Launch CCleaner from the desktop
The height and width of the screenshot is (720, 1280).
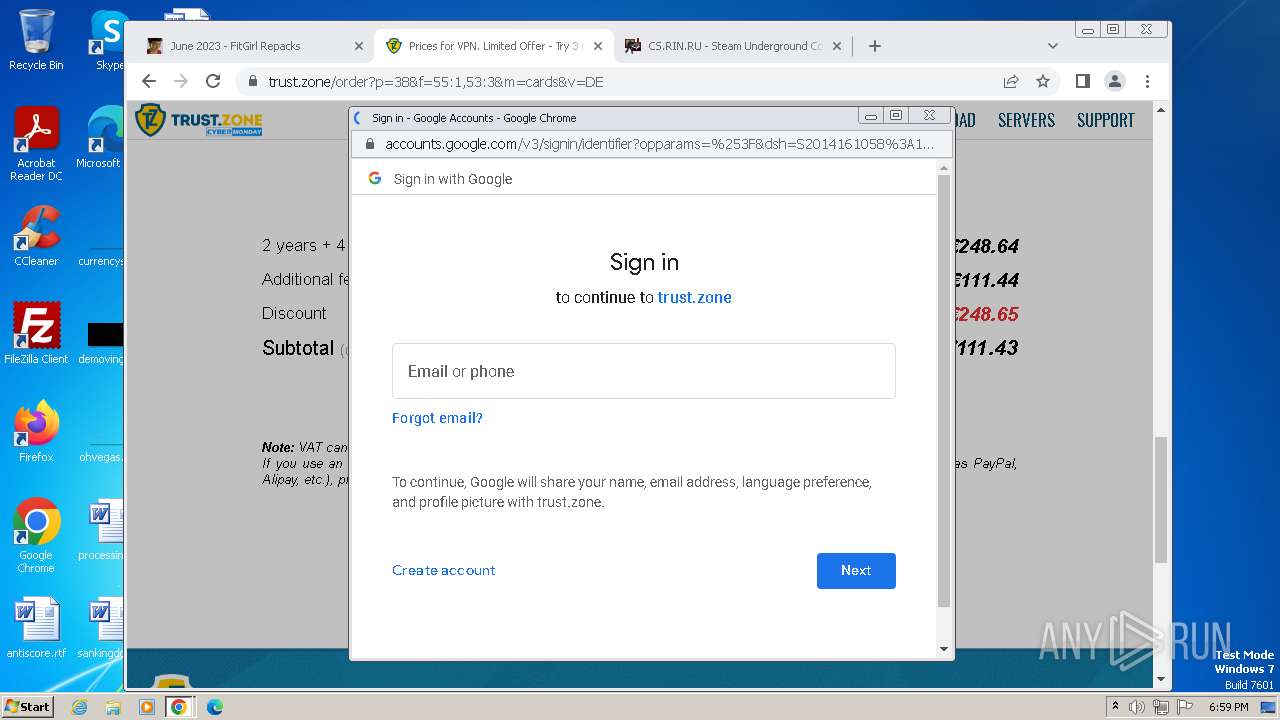(x=36, y=236)
